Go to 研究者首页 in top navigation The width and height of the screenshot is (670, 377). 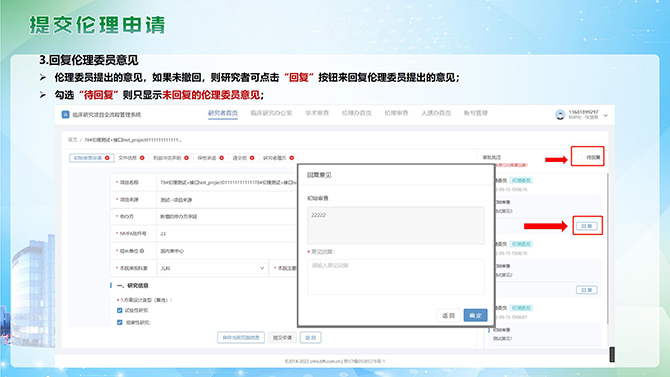point(223,113)
